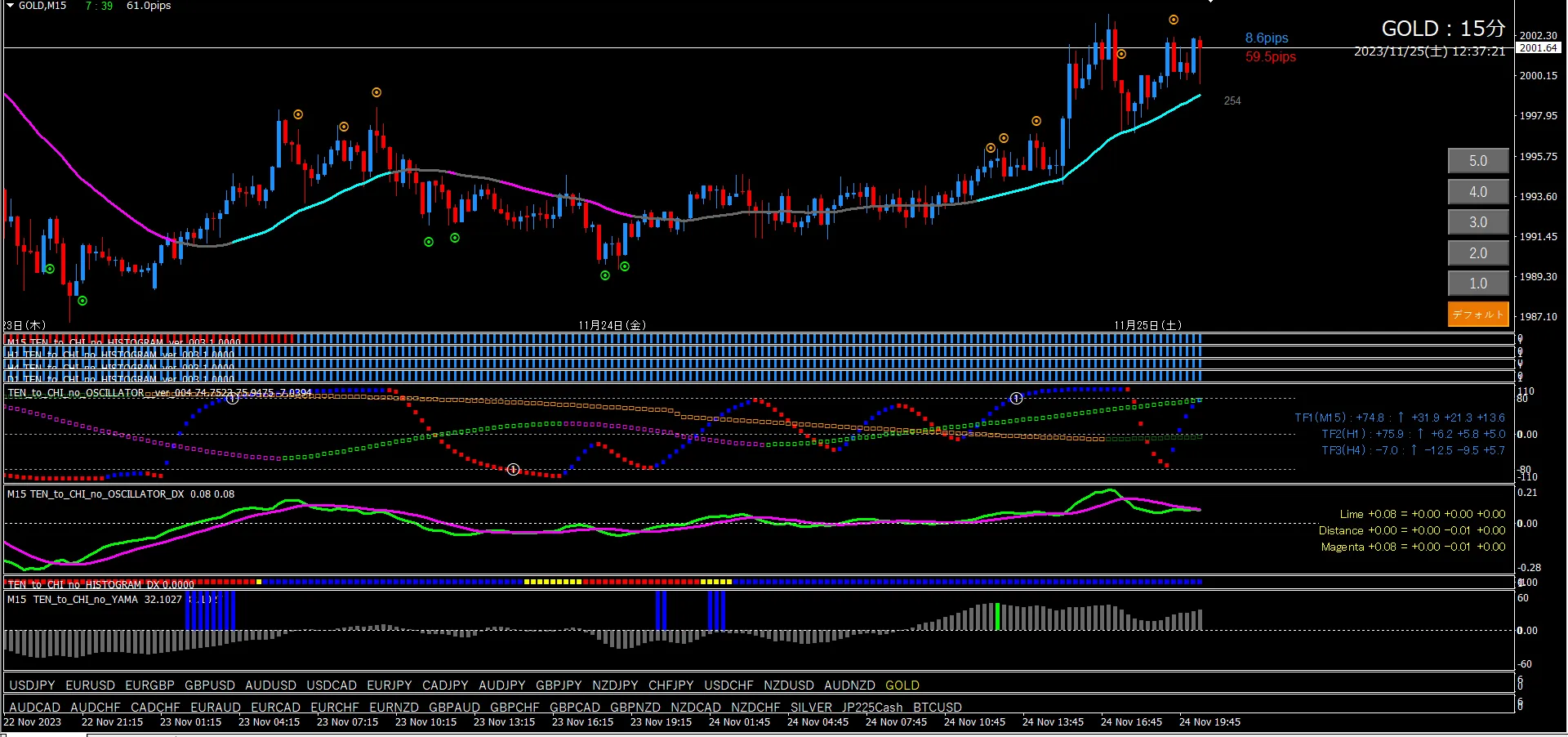The width and height of the screenshot is (1568, 737).
Task: Switch chart symbol to EURUSD
Action: click(x=91, y=686)
